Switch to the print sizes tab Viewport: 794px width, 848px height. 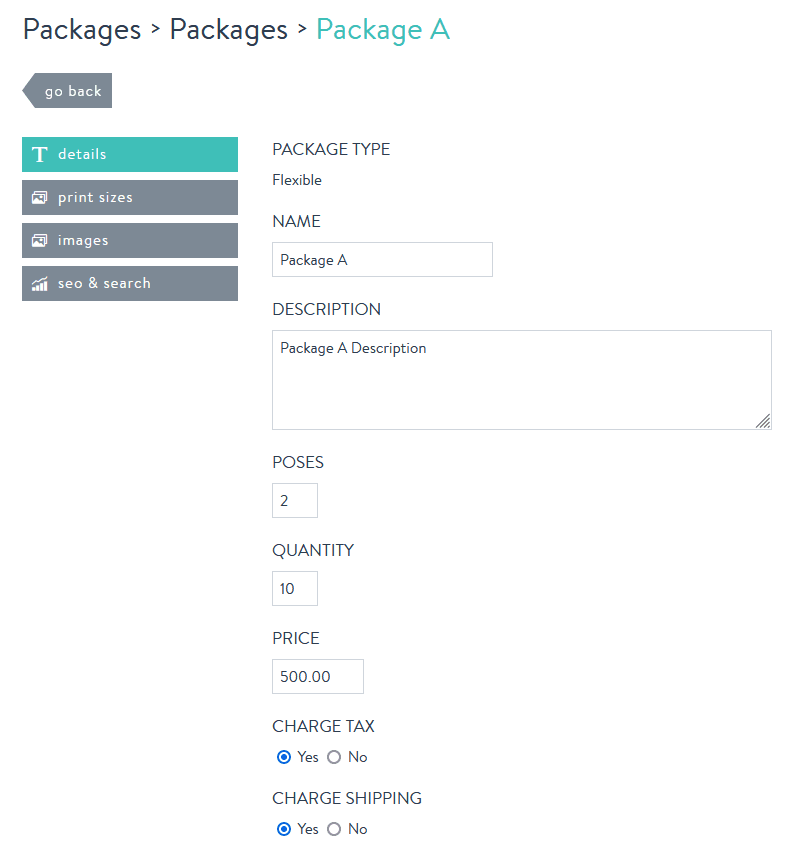130,197
